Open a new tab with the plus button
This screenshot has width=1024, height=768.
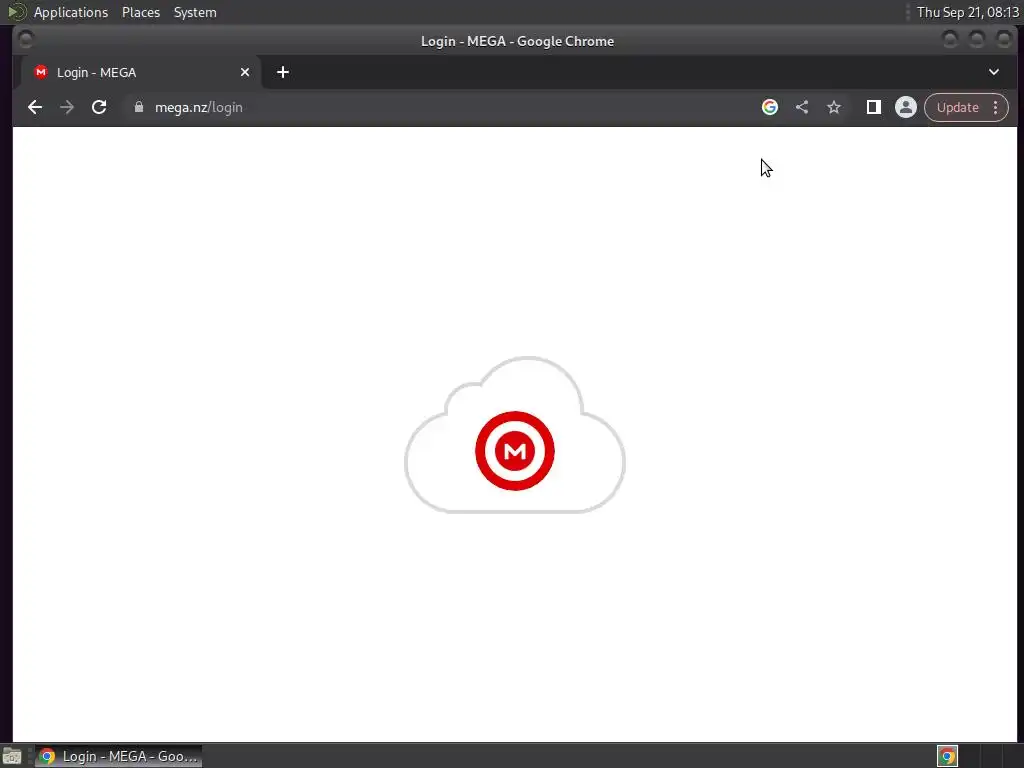tap(283, 72)
